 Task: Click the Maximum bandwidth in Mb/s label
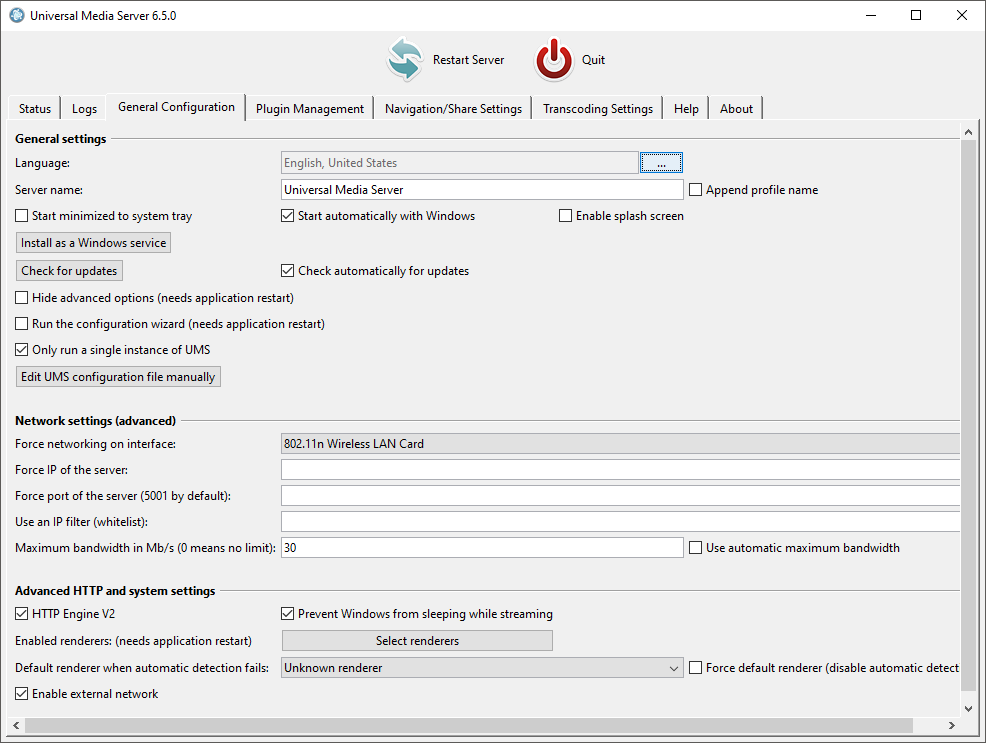click(145, 548)
